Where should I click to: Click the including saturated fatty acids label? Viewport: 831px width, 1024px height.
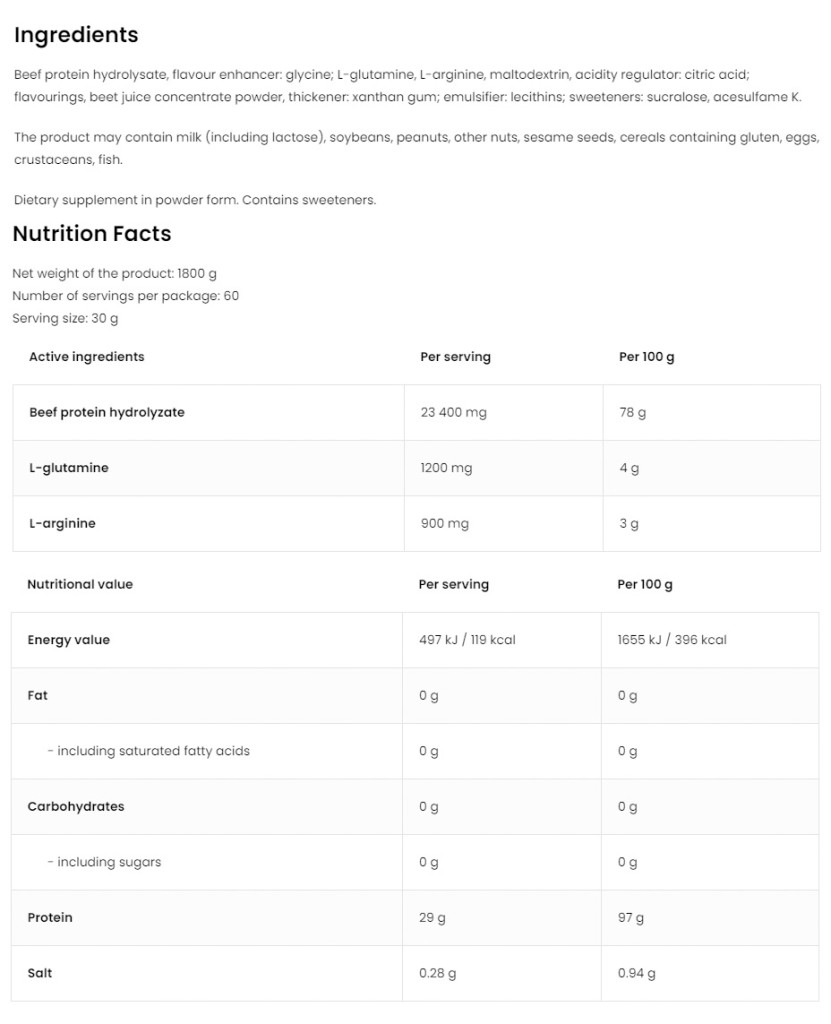coord(148,751)
